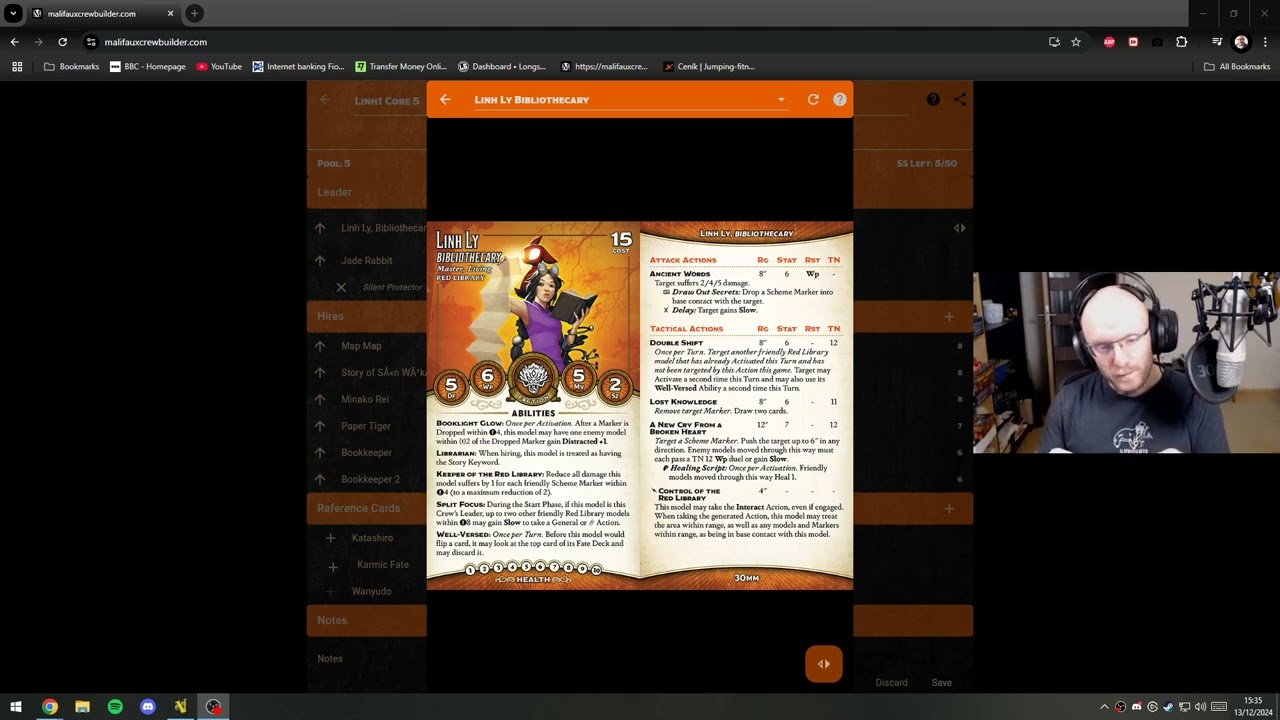Viewport: 1280px width, 720px height.
Task: Open the Jade Rabbit entry
Action: coord(366,260)
